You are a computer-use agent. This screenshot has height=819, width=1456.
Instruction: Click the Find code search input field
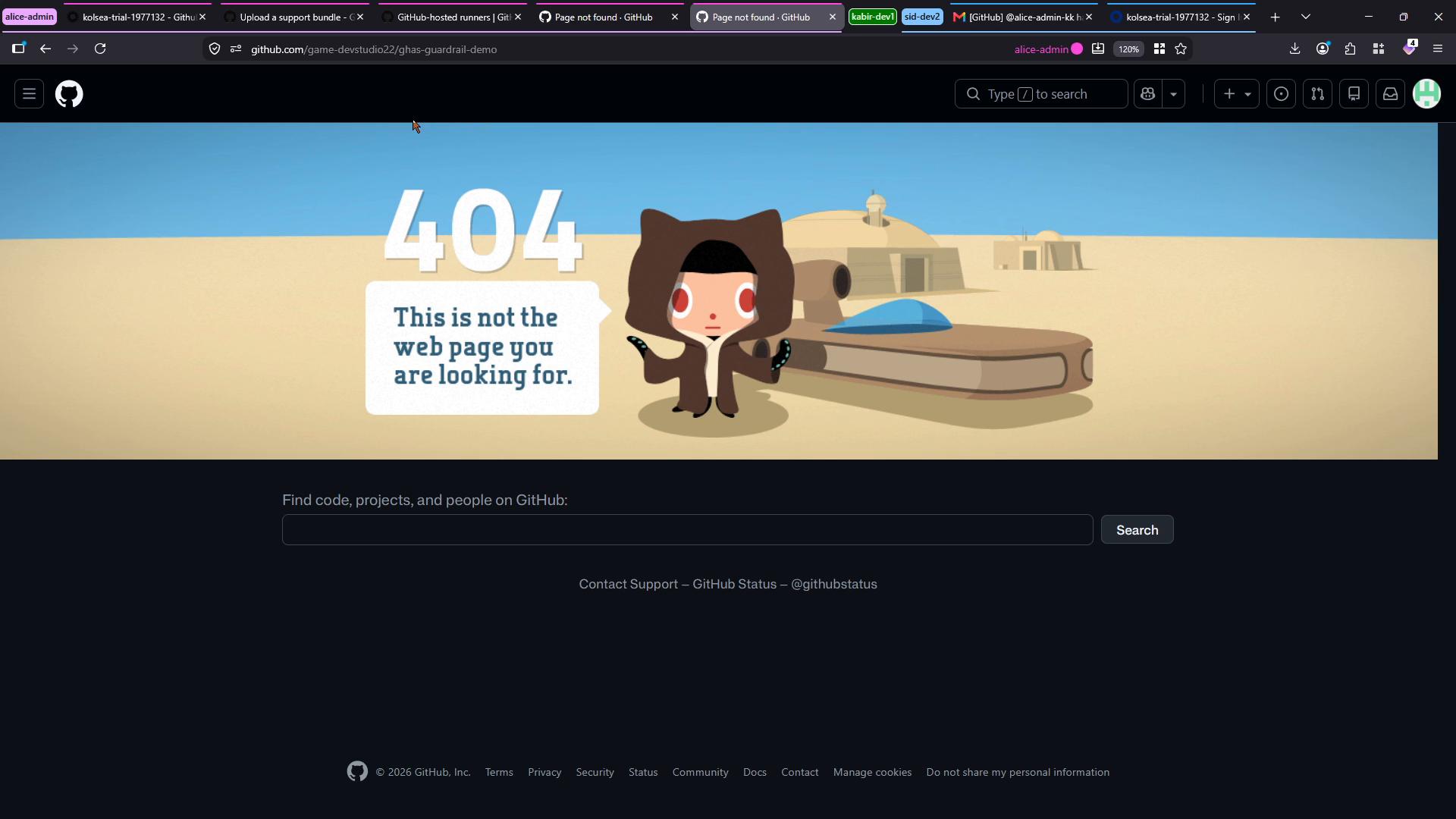687,529
